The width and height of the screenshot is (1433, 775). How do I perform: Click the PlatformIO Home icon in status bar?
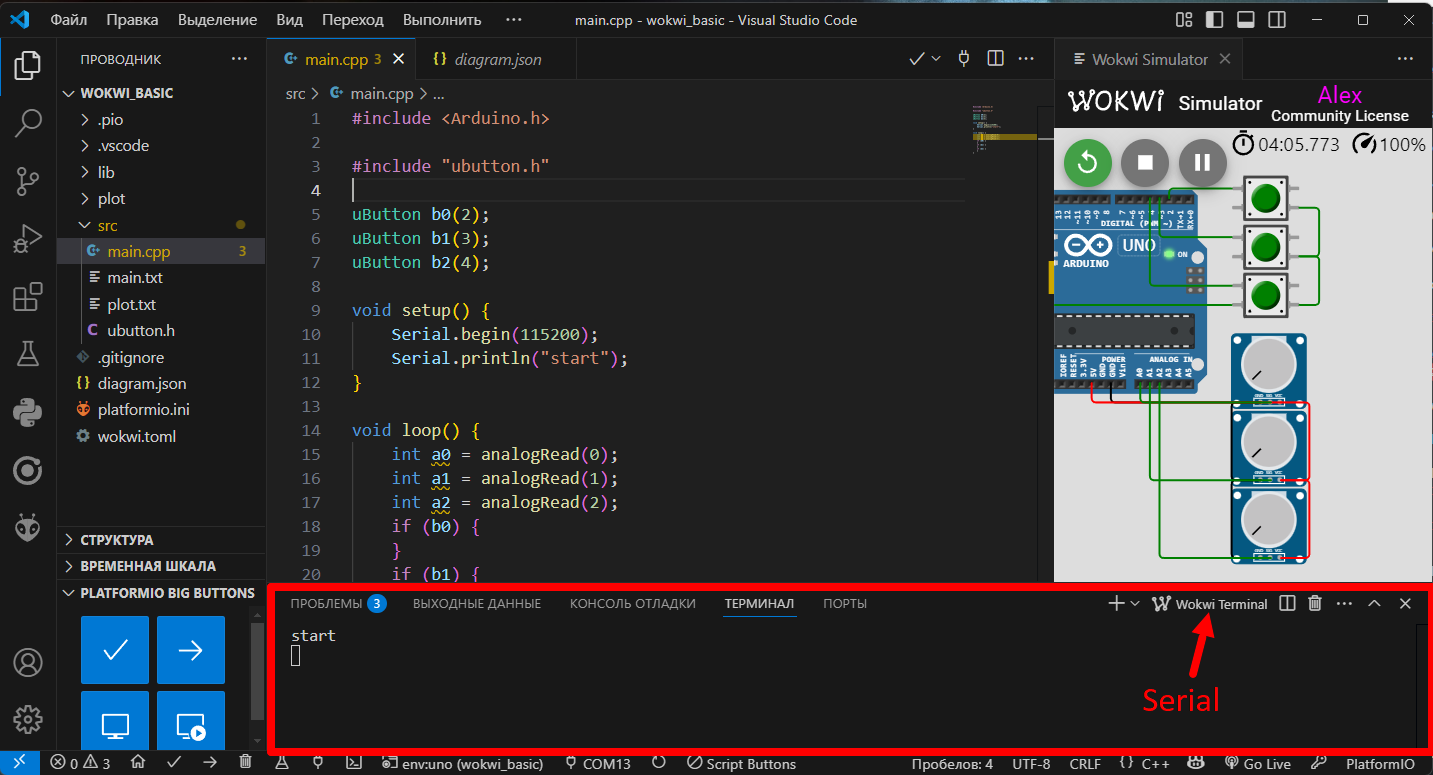[138, 763]
